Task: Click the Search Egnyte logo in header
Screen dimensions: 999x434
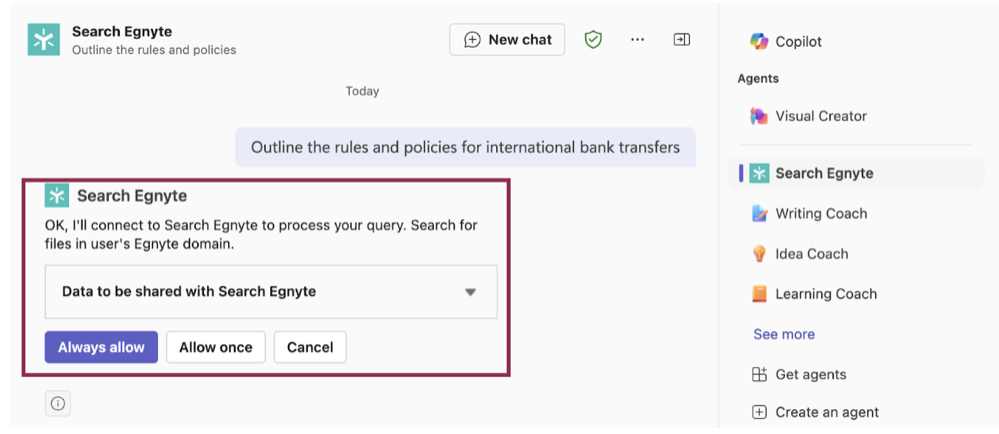Action: tap(44, 40)
